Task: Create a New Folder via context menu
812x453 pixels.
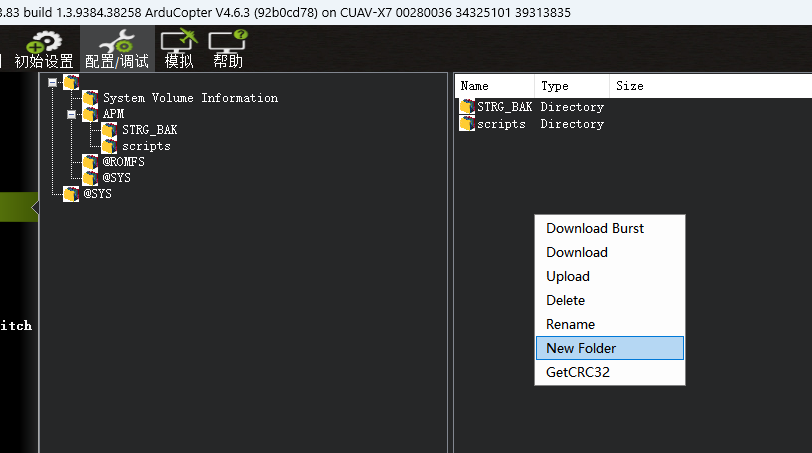Action: point(581,348)
